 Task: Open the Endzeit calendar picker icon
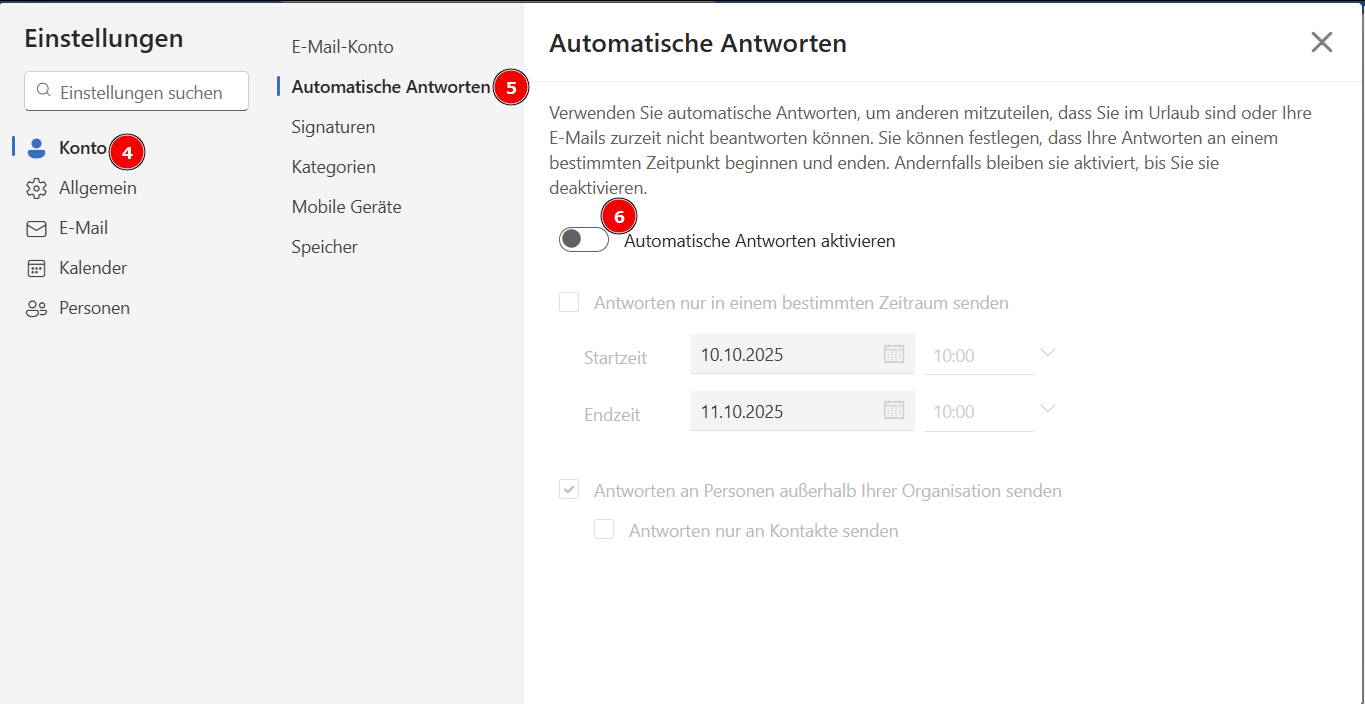893,410
